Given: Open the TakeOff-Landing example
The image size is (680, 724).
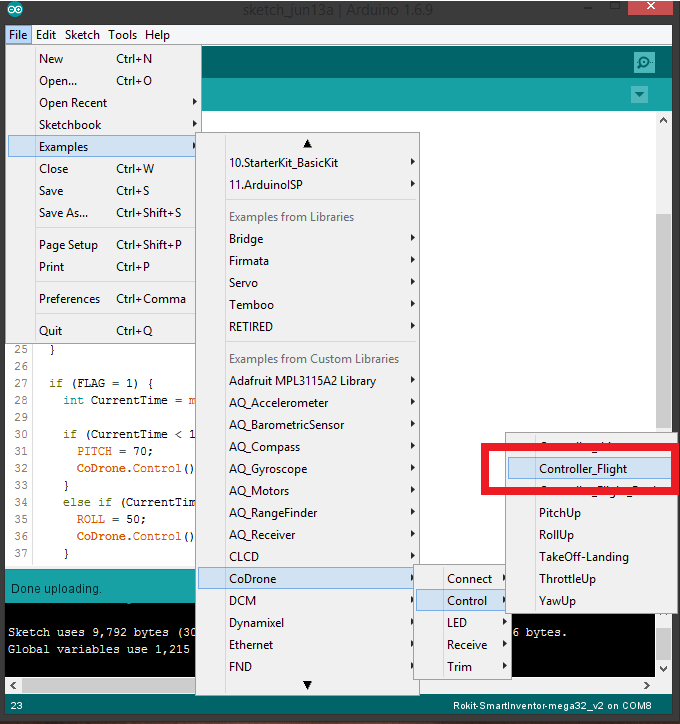Looking at the screenshot, I should coord(583,557).
